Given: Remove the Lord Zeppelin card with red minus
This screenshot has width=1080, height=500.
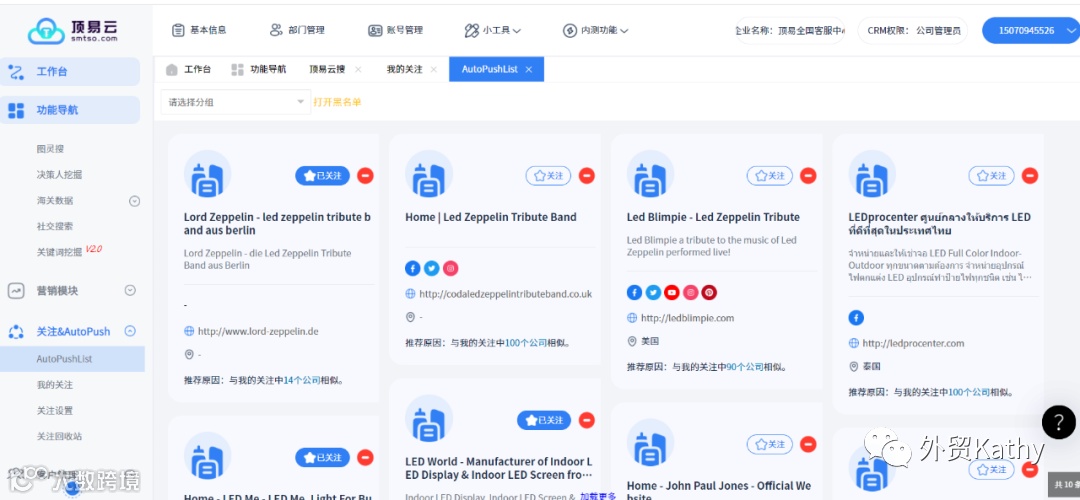Looking at the screenshot, I should 366,176.
